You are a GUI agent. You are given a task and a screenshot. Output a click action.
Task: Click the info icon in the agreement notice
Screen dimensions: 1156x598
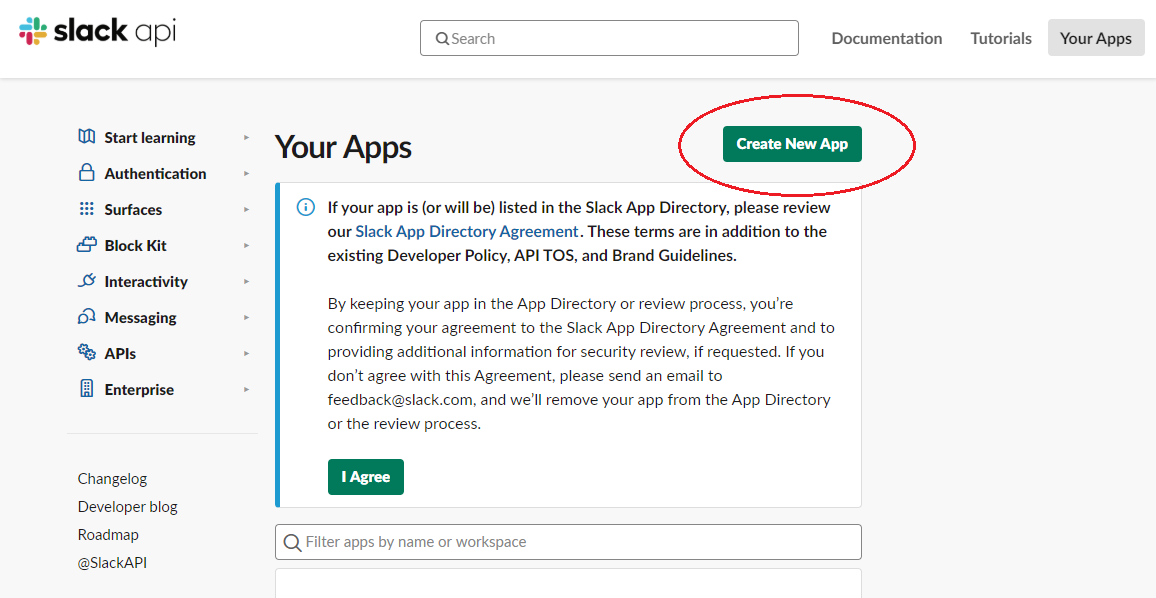305,207
